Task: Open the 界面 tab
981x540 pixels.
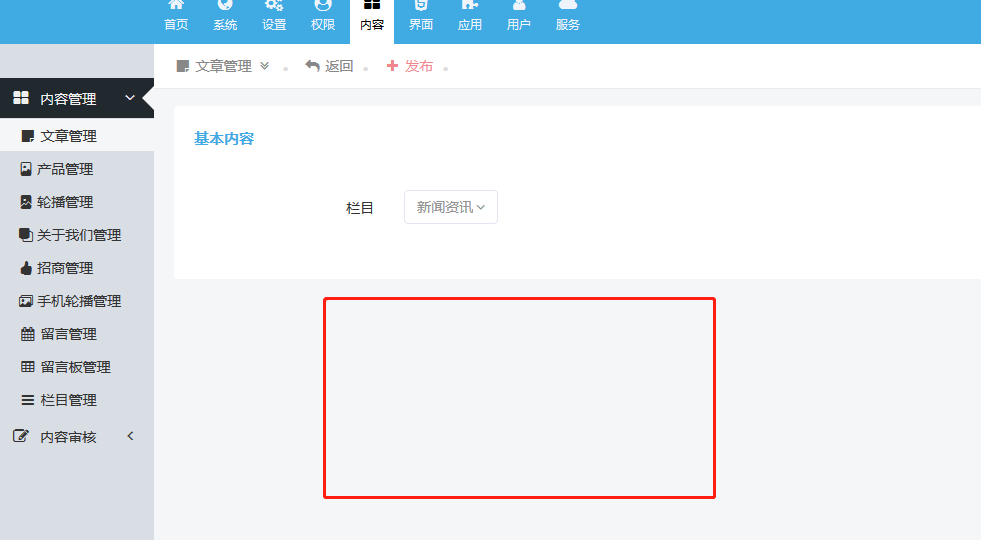Action: click(420, 18)
